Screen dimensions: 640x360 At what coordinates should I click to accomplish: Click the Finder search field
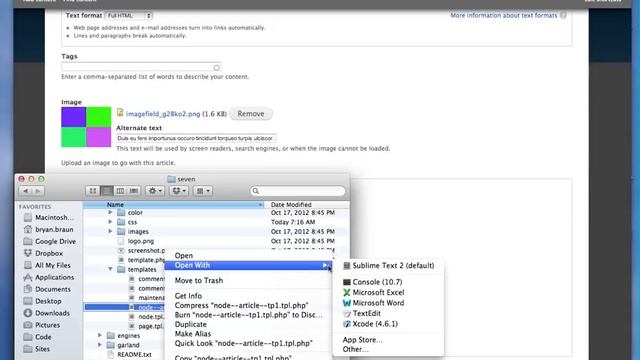[x=298, y=191]
